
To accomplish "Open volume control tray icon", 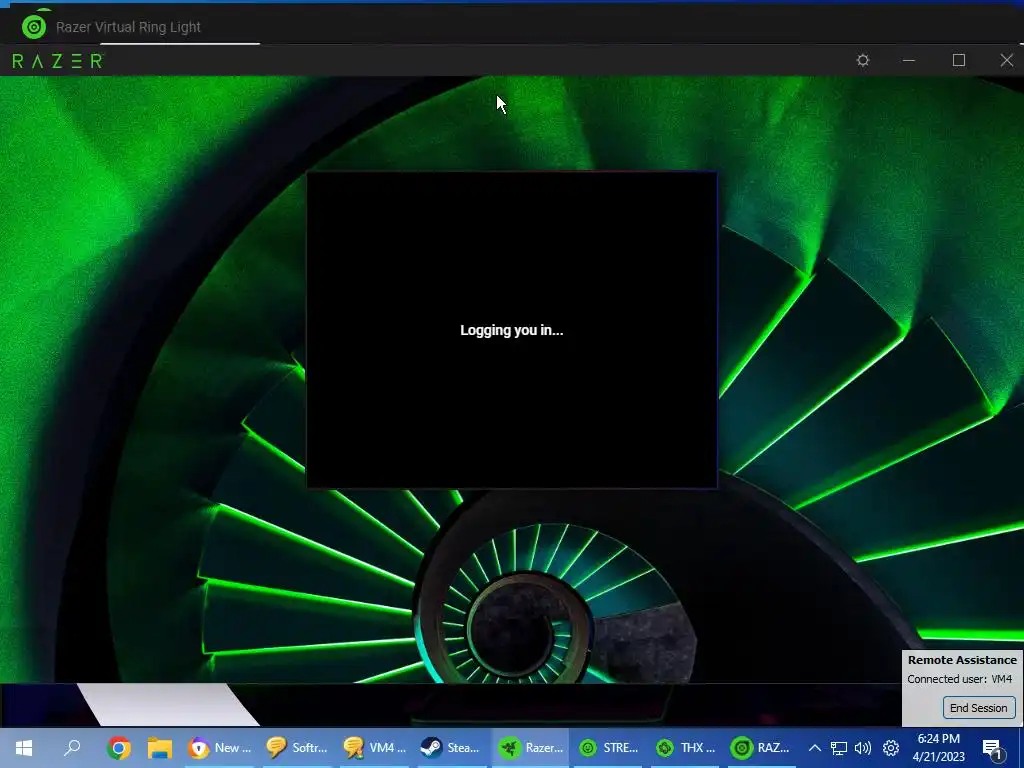I will pos(863,748).
